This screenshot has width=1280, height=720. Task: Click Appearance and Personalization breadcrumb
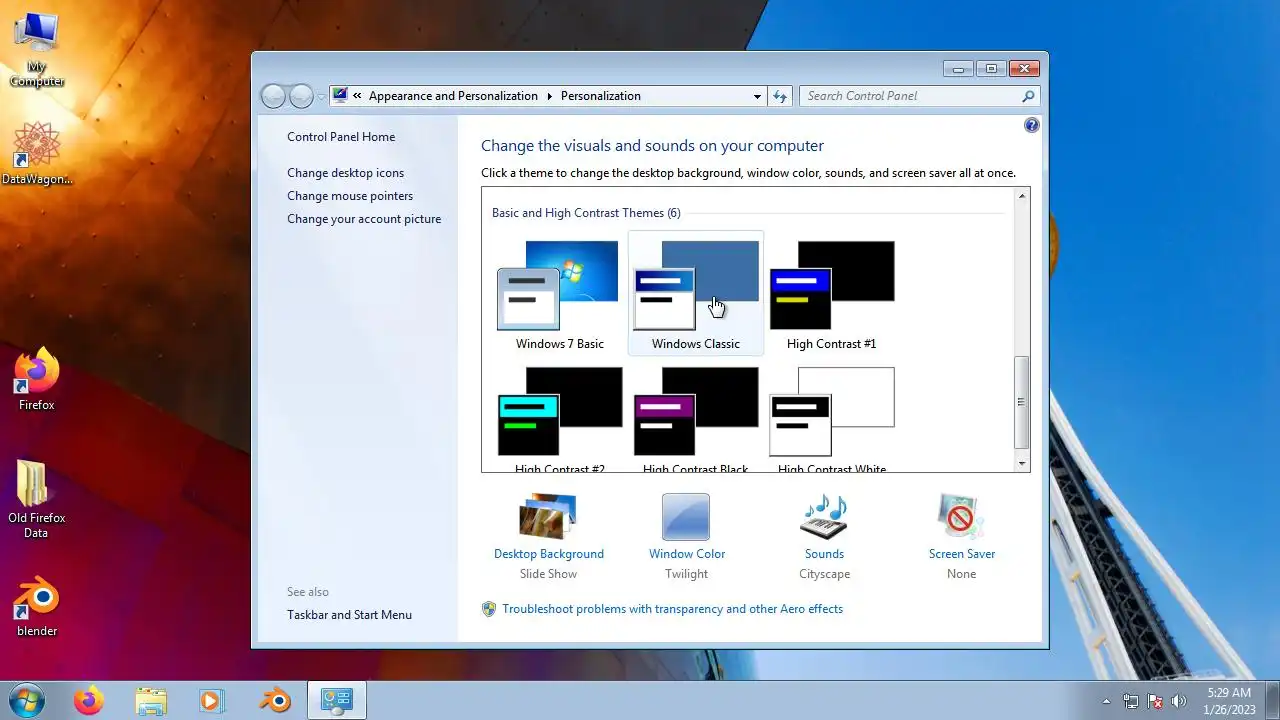tap(453, 96)
